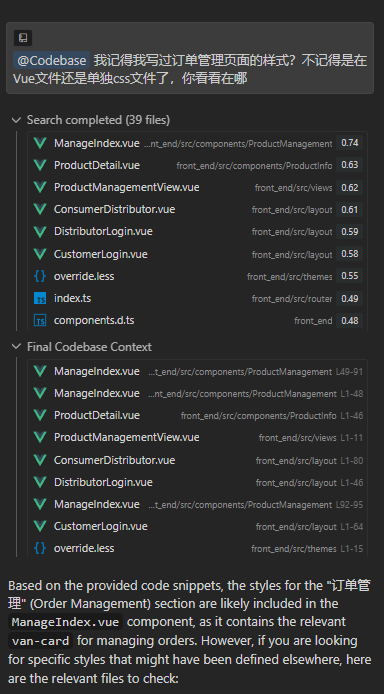Screen dimensions: 384x694
Task: Open ManageIndex.vue context lines L1-48
Action: [x=197, y=393]
